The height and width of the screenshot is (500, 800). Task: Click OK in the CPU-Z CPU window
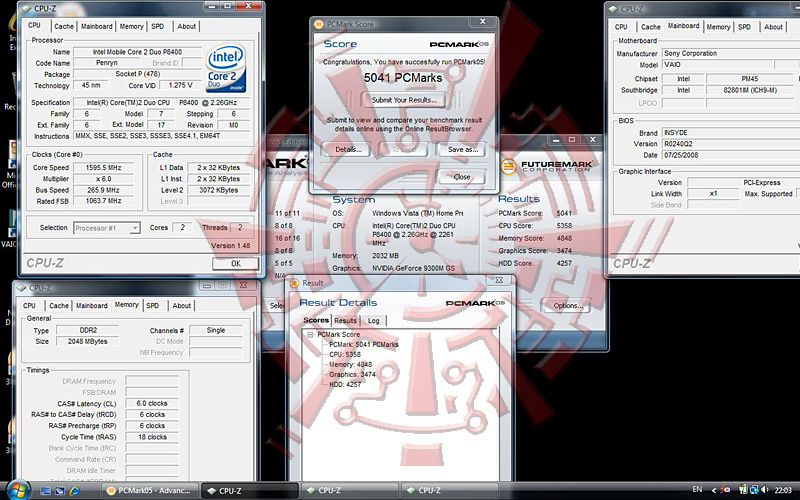pos(236,263)
